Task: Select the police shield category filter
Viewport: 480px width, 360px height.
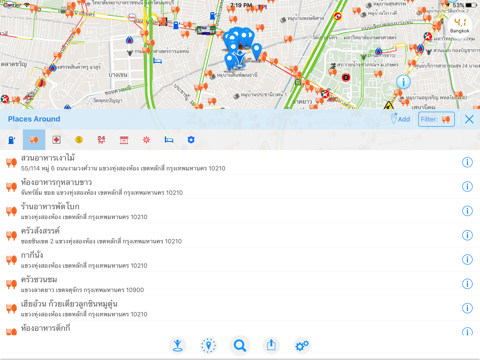Action: 191,140
